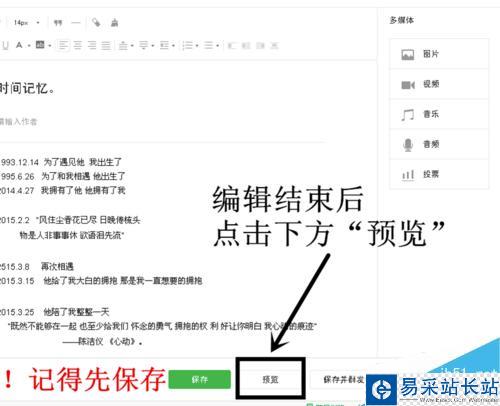Set spacing before paragraph
The image size is (500, 406).
coord(123,45)
